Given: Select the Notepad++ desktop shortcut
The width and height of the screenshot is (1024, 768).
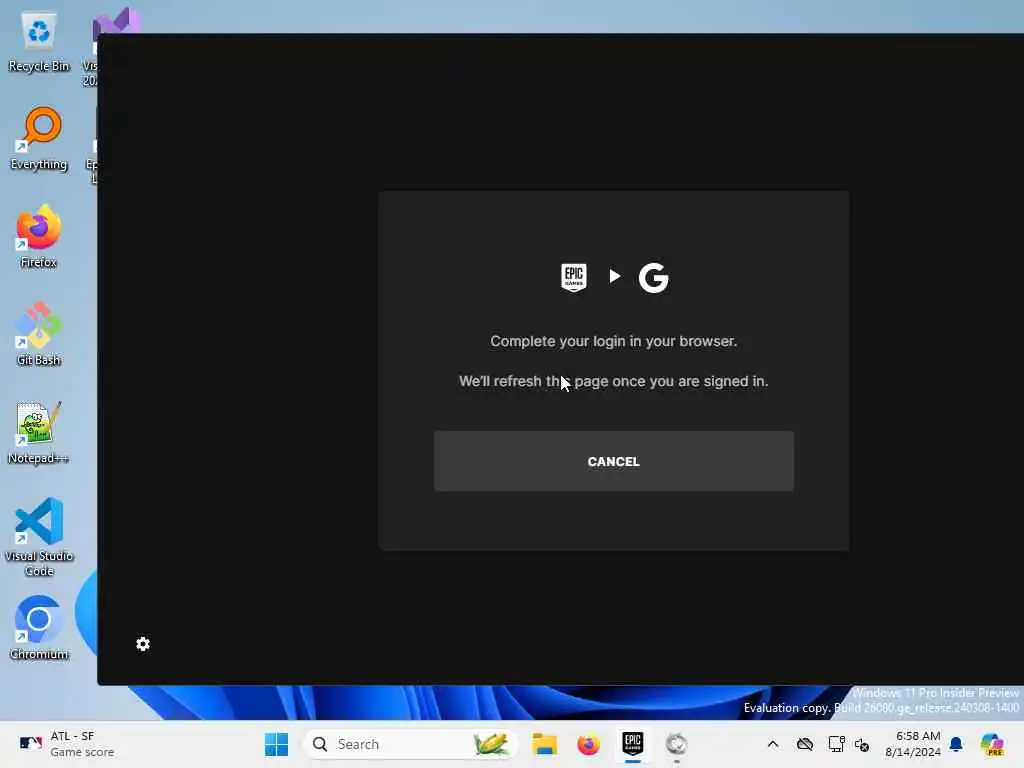Looking at the screenshot, I should [39, 433].
